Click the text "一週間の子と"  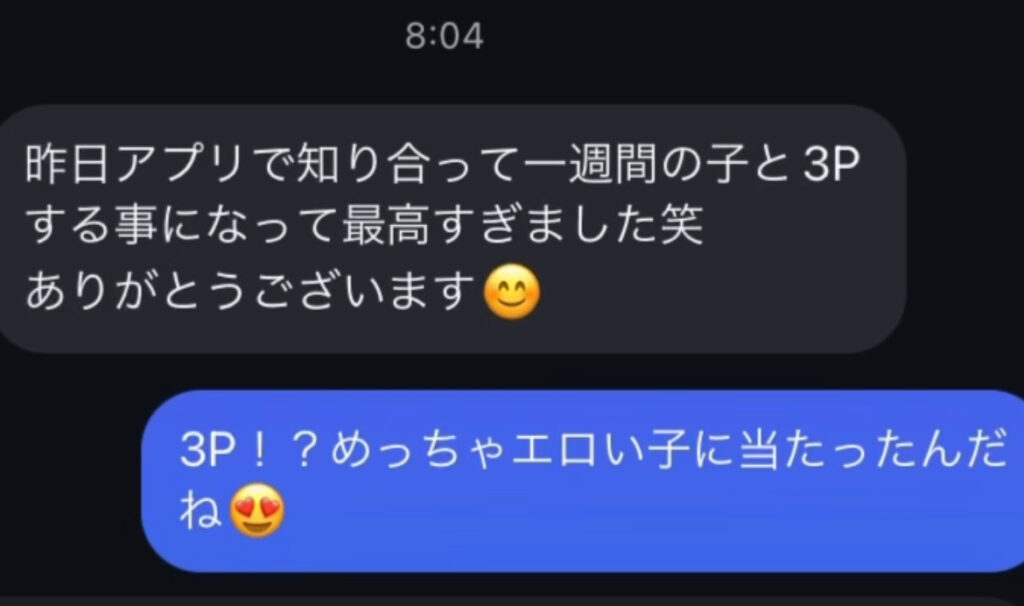[658, 163]
